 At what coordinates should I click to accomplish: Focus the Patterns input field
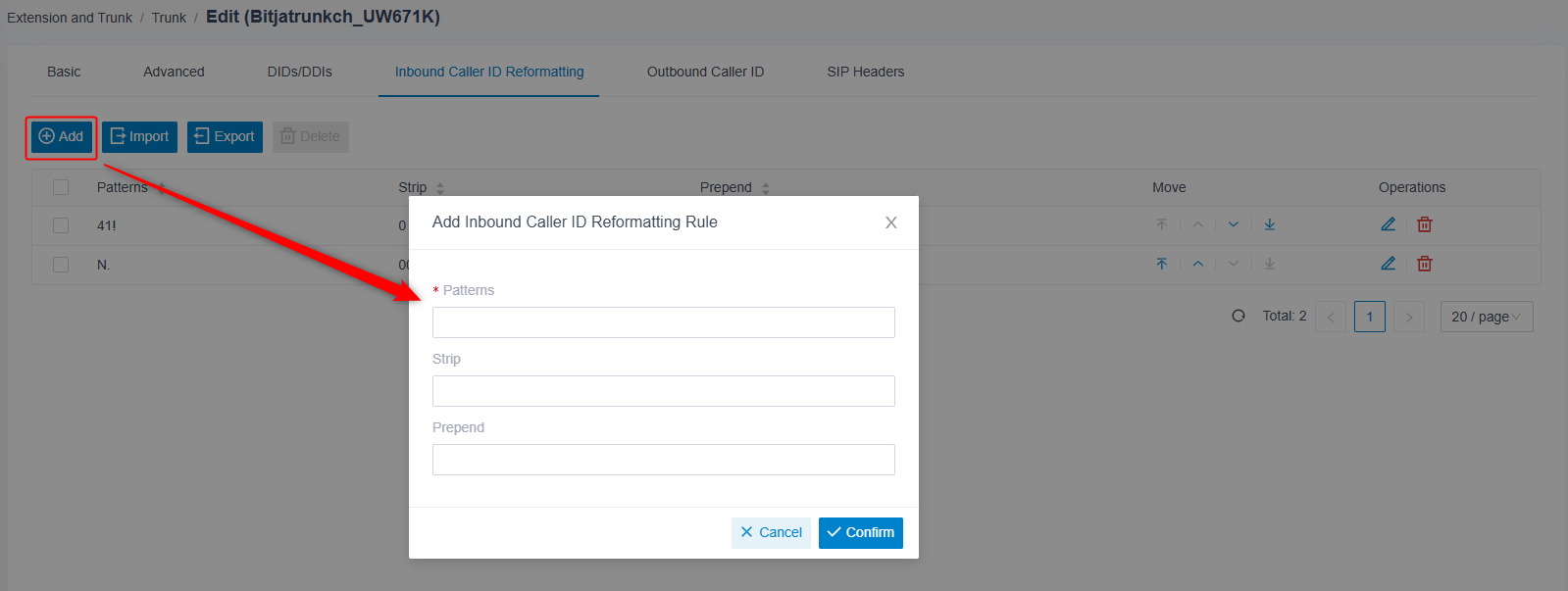click(x=663, y=322)
